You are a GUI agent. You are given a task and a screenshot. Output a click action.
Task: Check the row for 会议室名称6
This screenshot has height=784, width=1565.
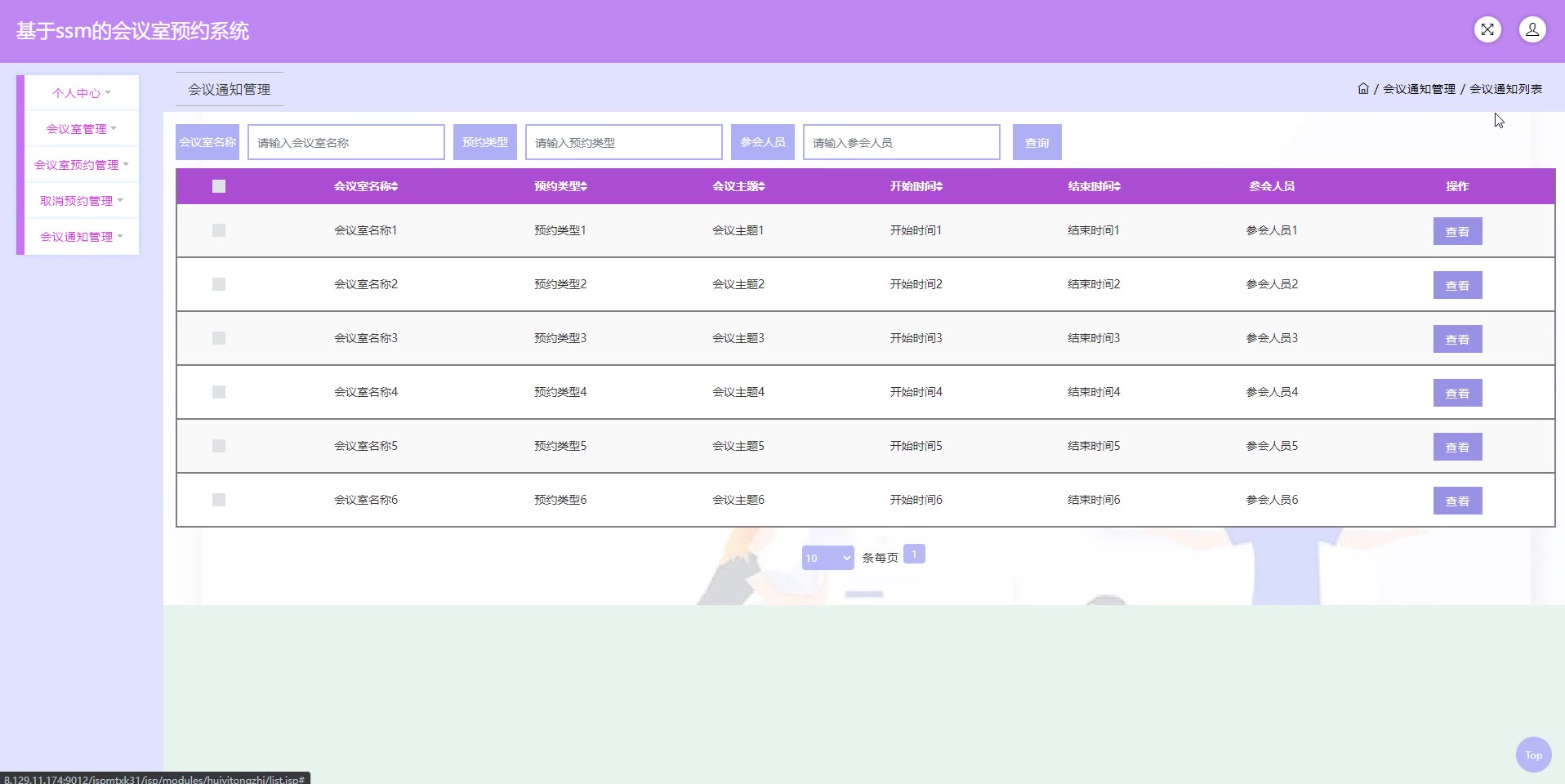pyautogui.click(x=219, y=500)
